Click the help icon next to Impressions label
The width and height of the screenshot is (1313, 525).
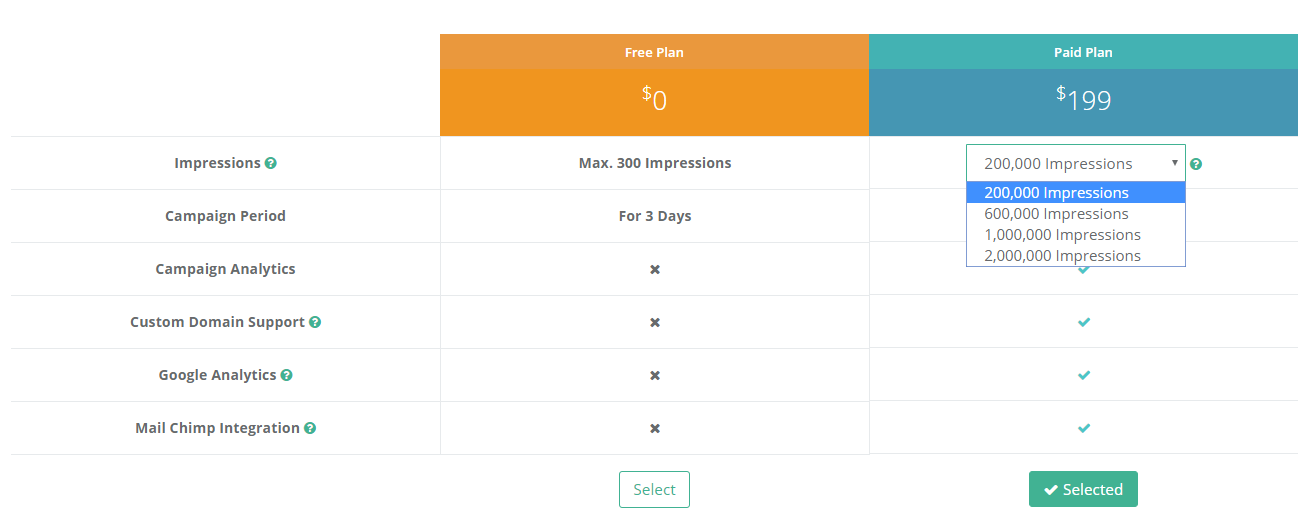coord(271,163)
